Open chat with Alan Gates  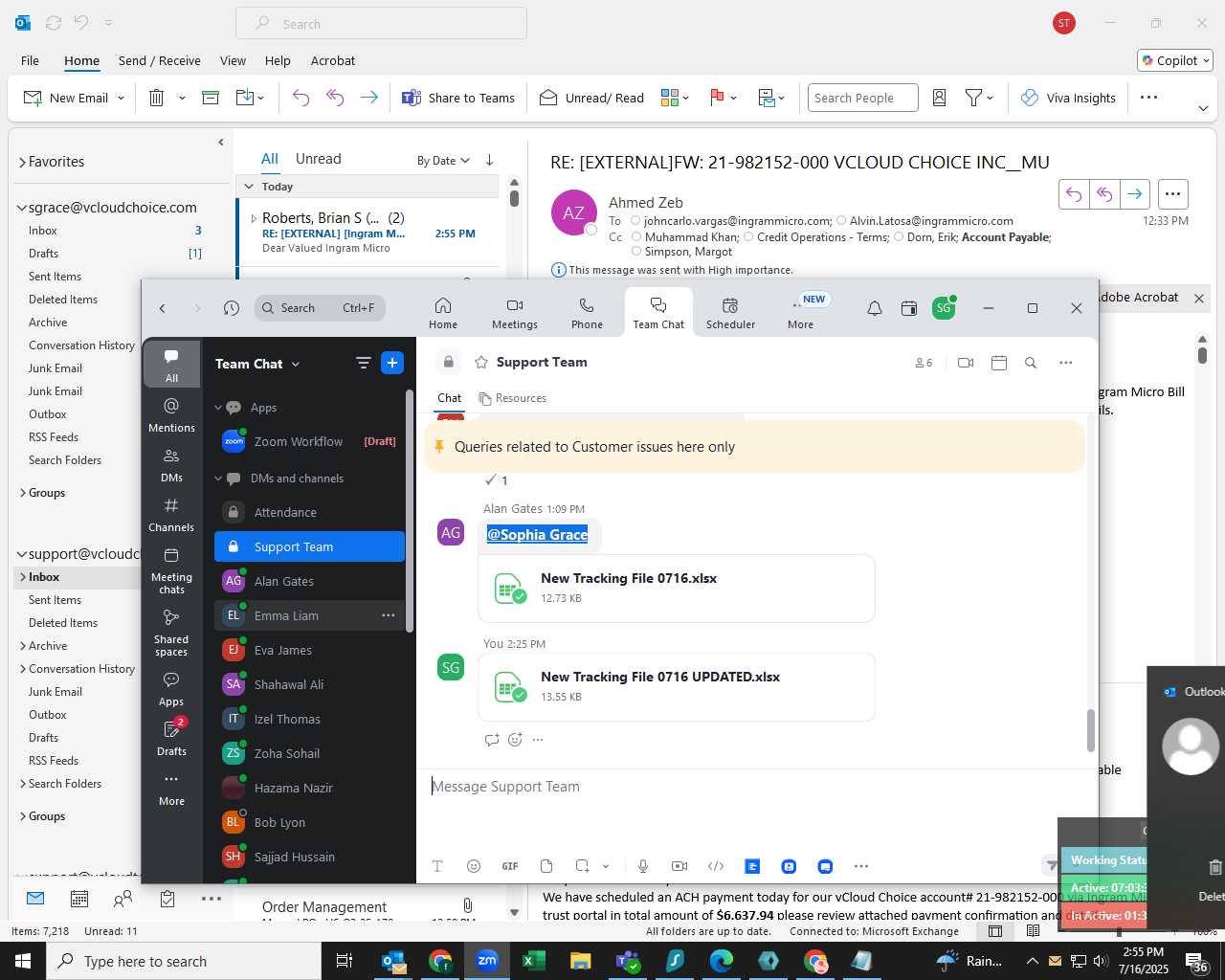coord(309,582)
